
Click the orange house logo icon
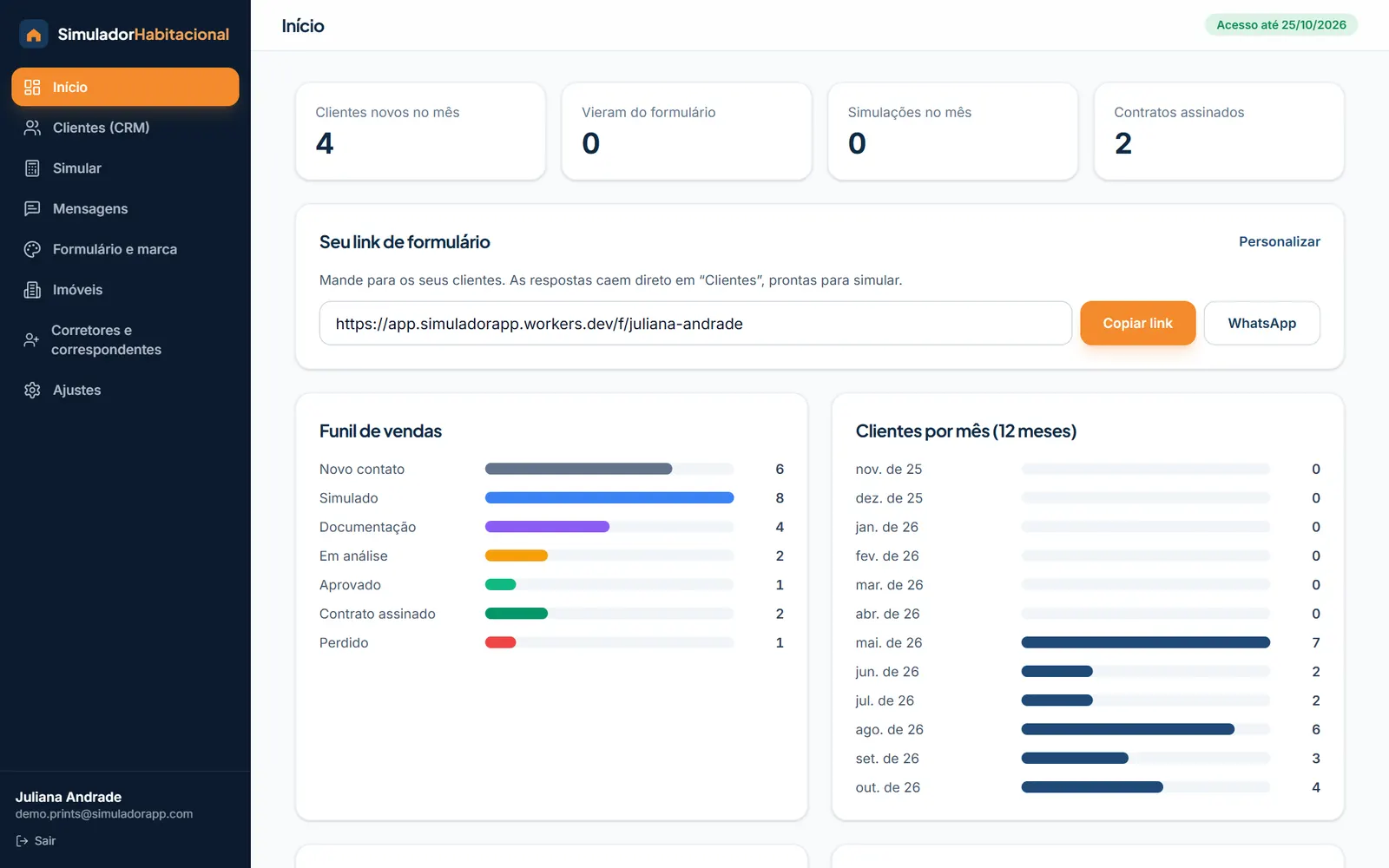pos(33,35)
